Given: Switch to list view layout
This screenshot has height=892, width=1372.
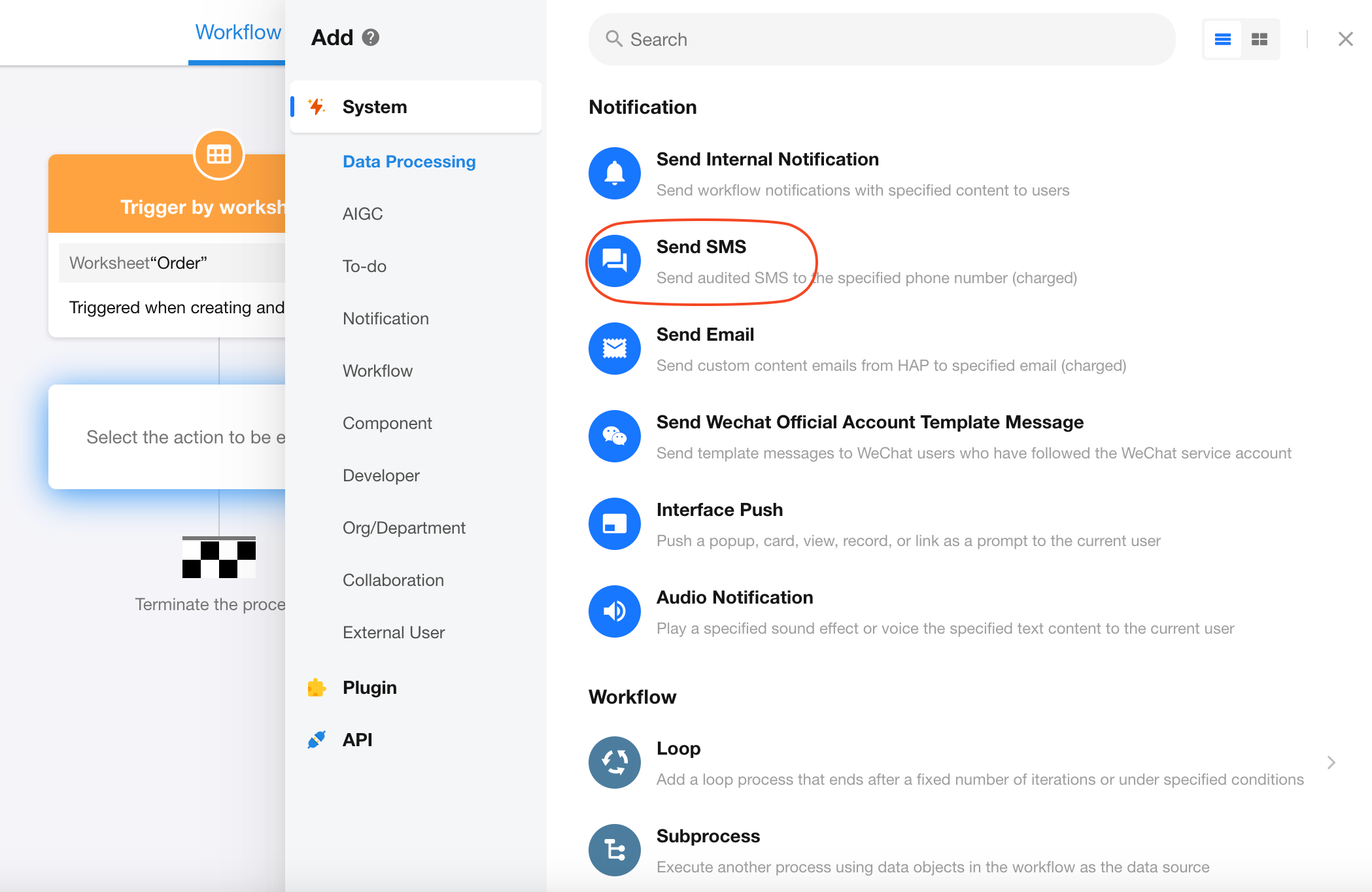Looking at the screenshot, I should [x=1222, y=39].
